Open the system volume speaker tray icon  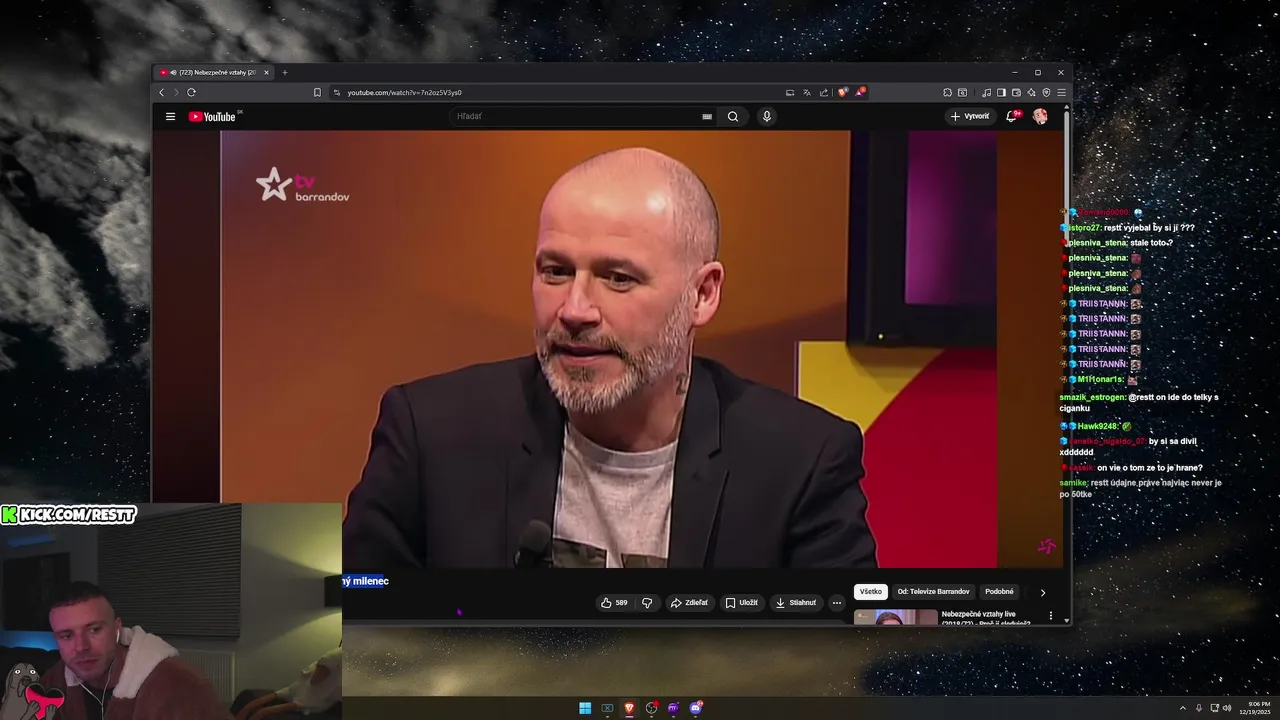1228,708
